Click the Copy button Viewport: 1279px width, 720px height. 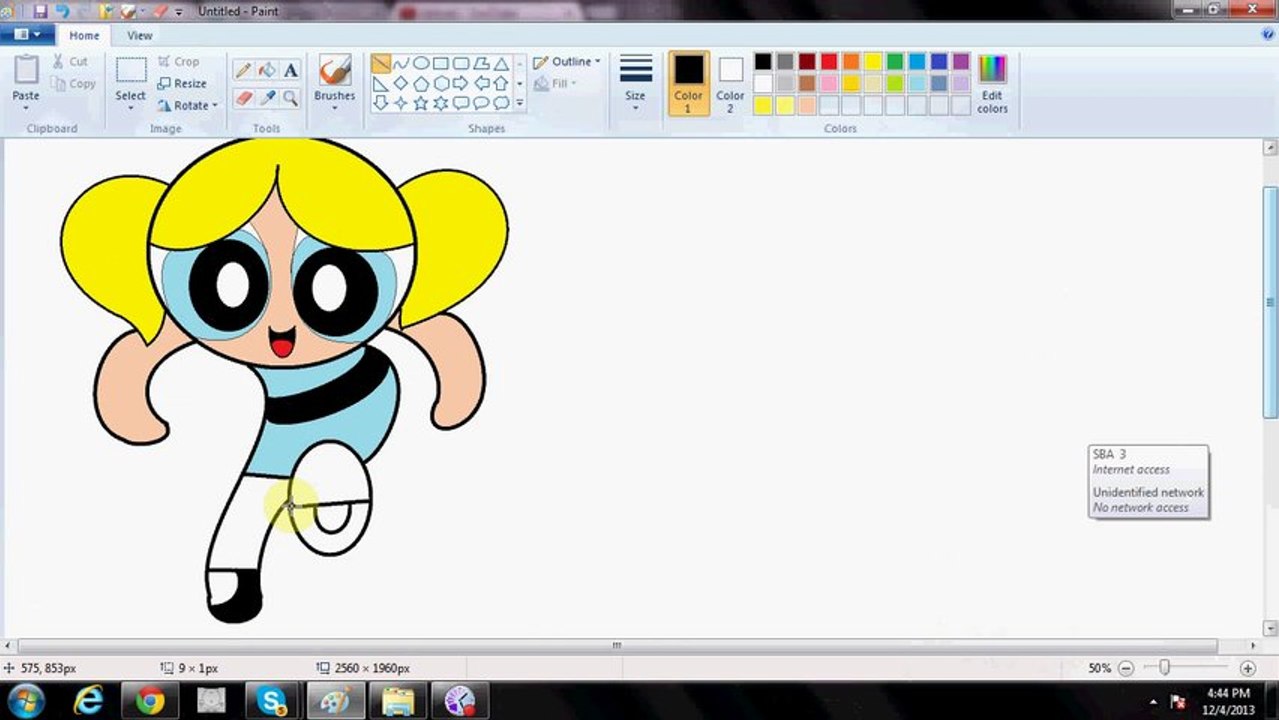74,84
